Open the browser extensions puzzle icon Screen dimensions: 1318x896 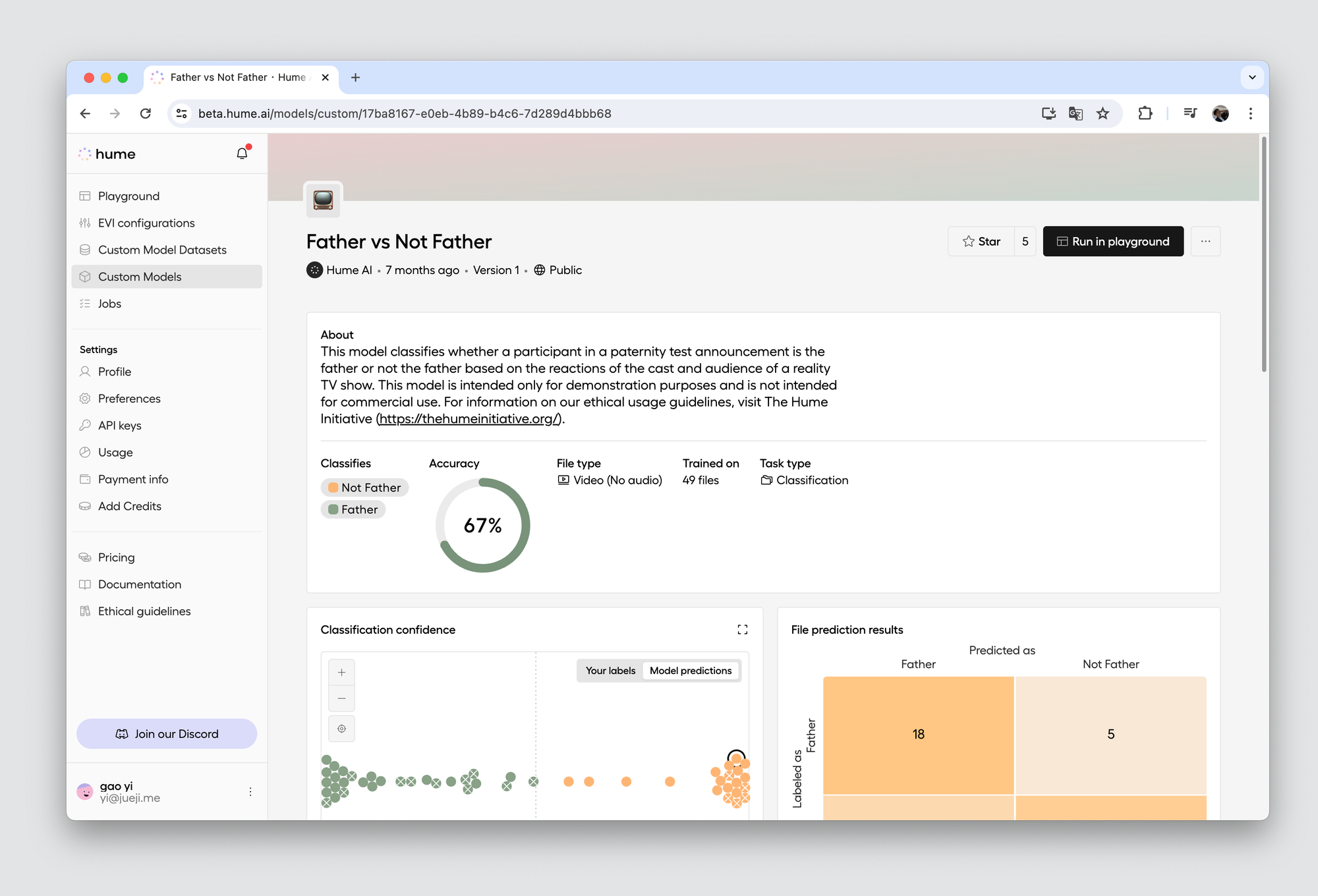[x=1145, y=113]
